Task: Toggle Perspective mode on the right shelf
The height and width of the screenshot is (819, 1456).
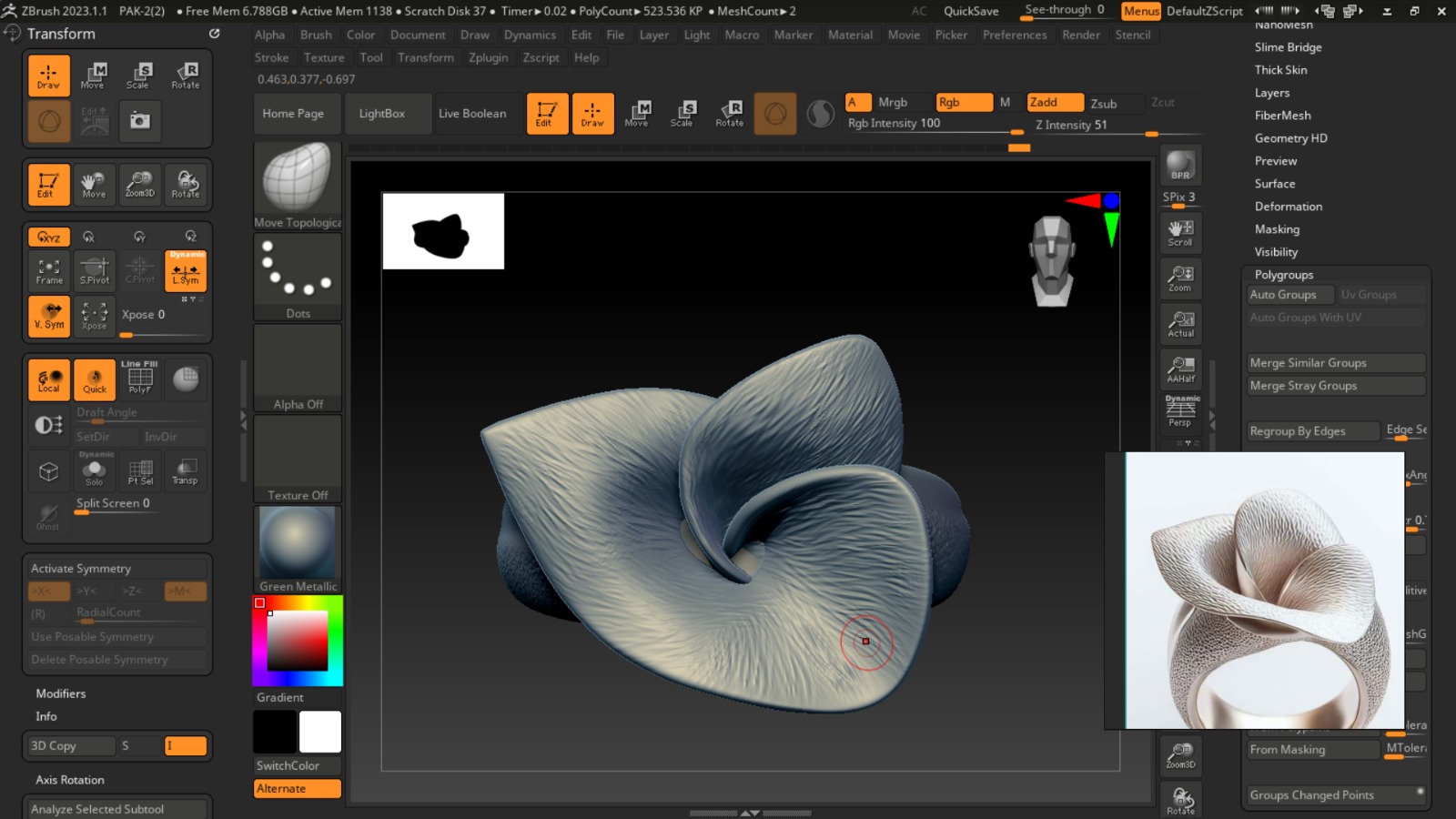Action: [1180, 412]
